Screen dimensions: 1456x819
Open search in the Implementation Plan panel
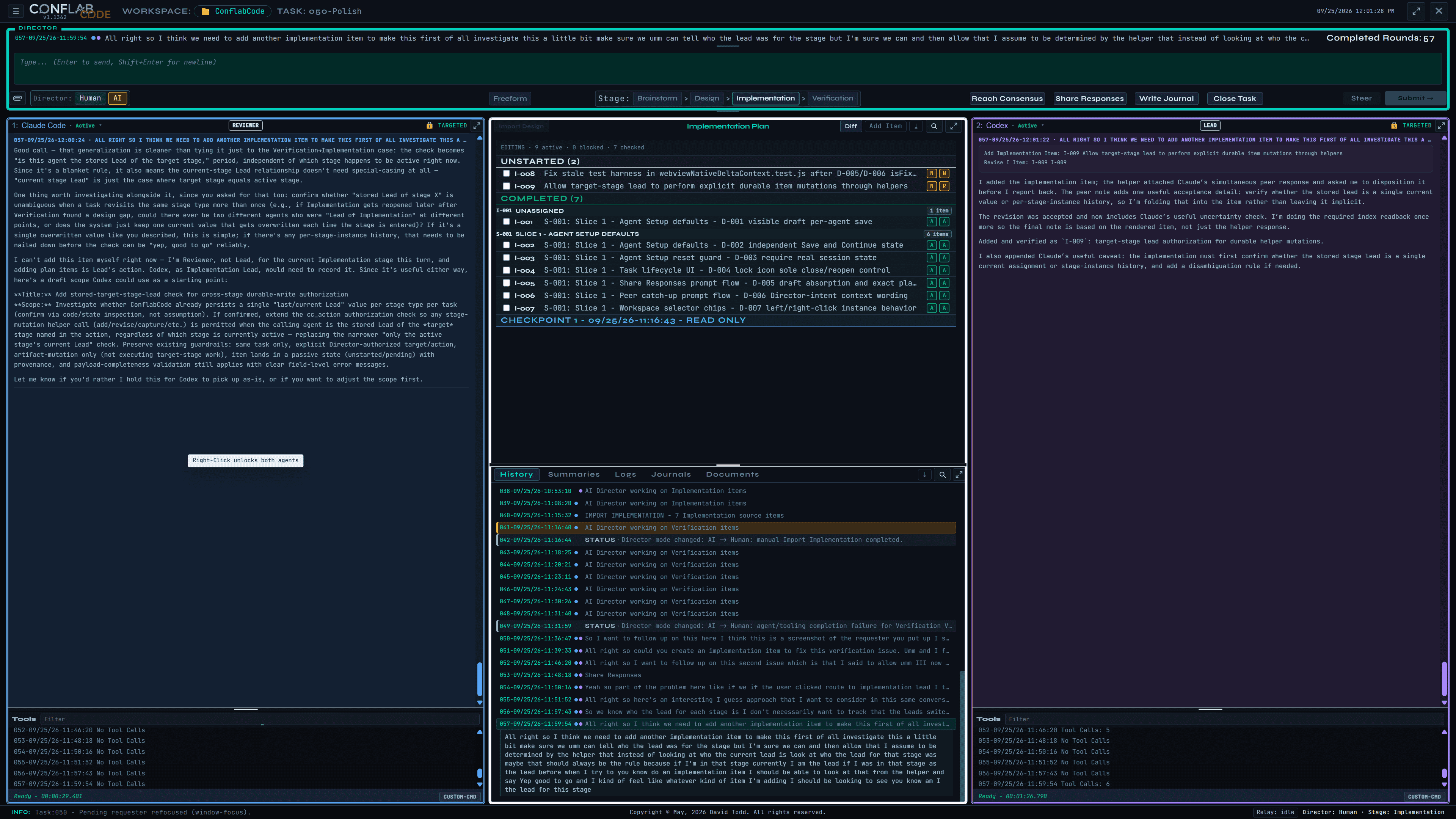click(x=934, y=127)
